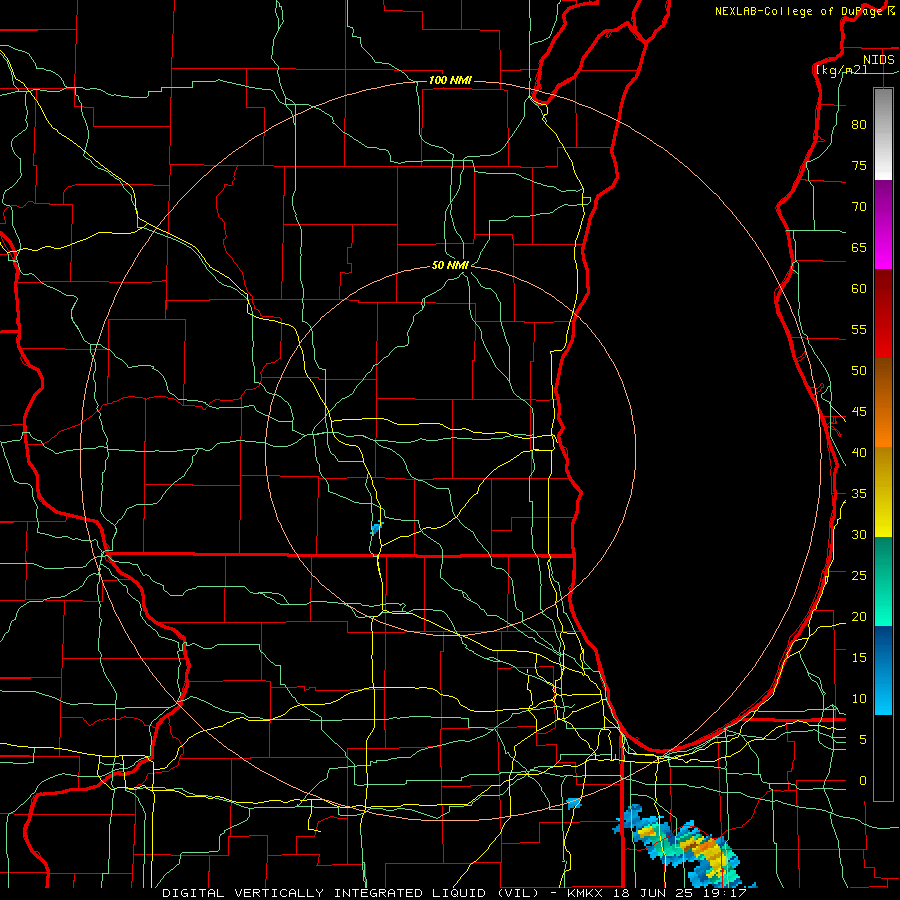Click the 65 value on the color scale
Viewport: 900px width, 900px height.
859,248
